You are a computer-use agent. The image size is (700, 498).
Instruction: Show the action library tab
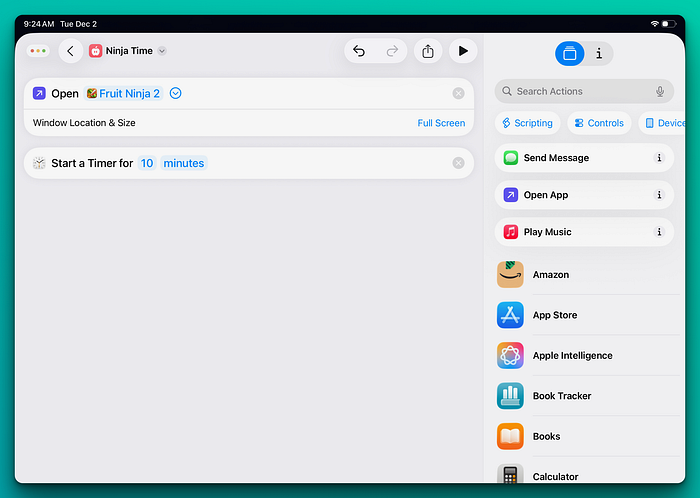[570, 54]
